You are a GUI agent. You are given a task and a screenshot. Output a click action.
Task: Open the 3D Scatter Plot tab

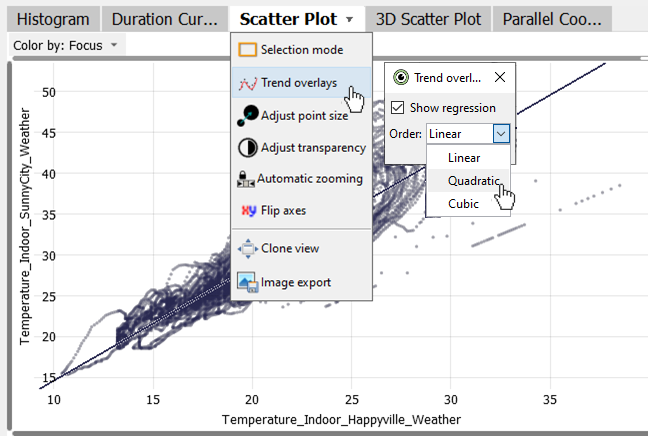tap(428, 19)
